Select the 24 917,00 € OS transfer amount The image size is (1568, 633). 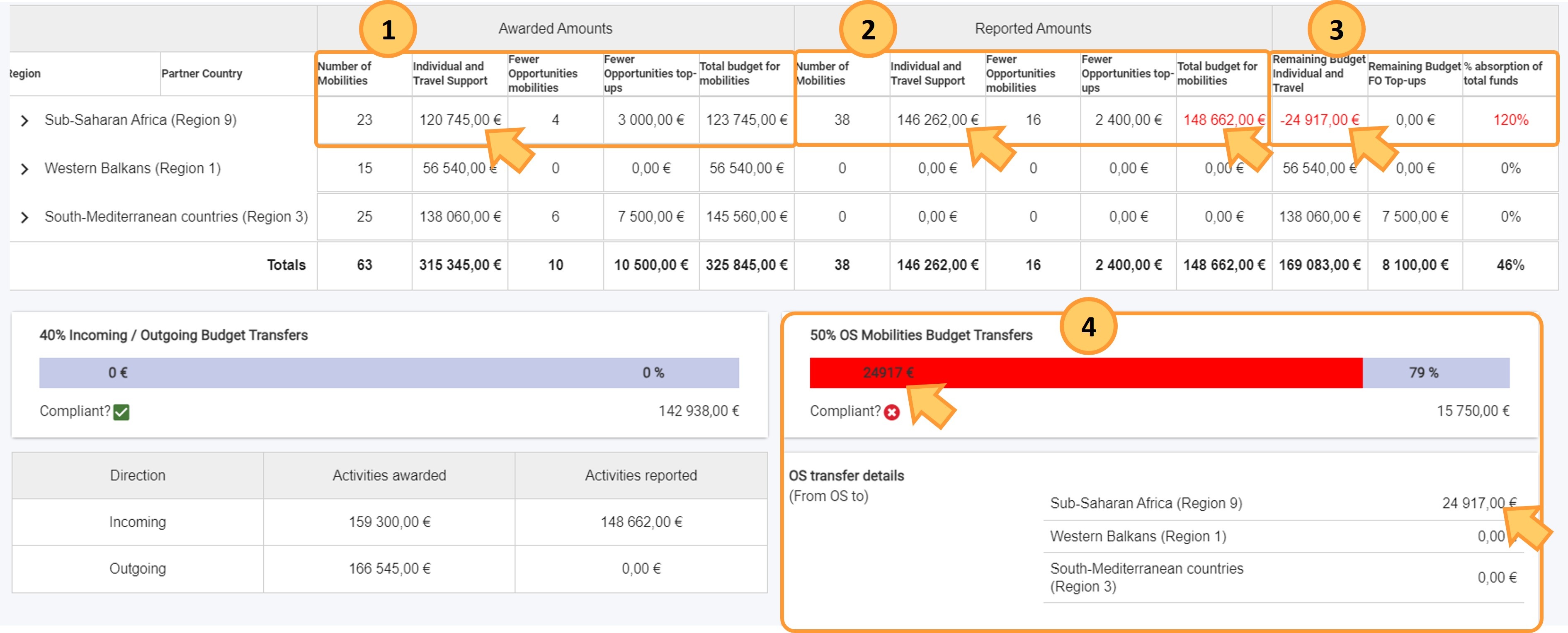click(1479, 503)
